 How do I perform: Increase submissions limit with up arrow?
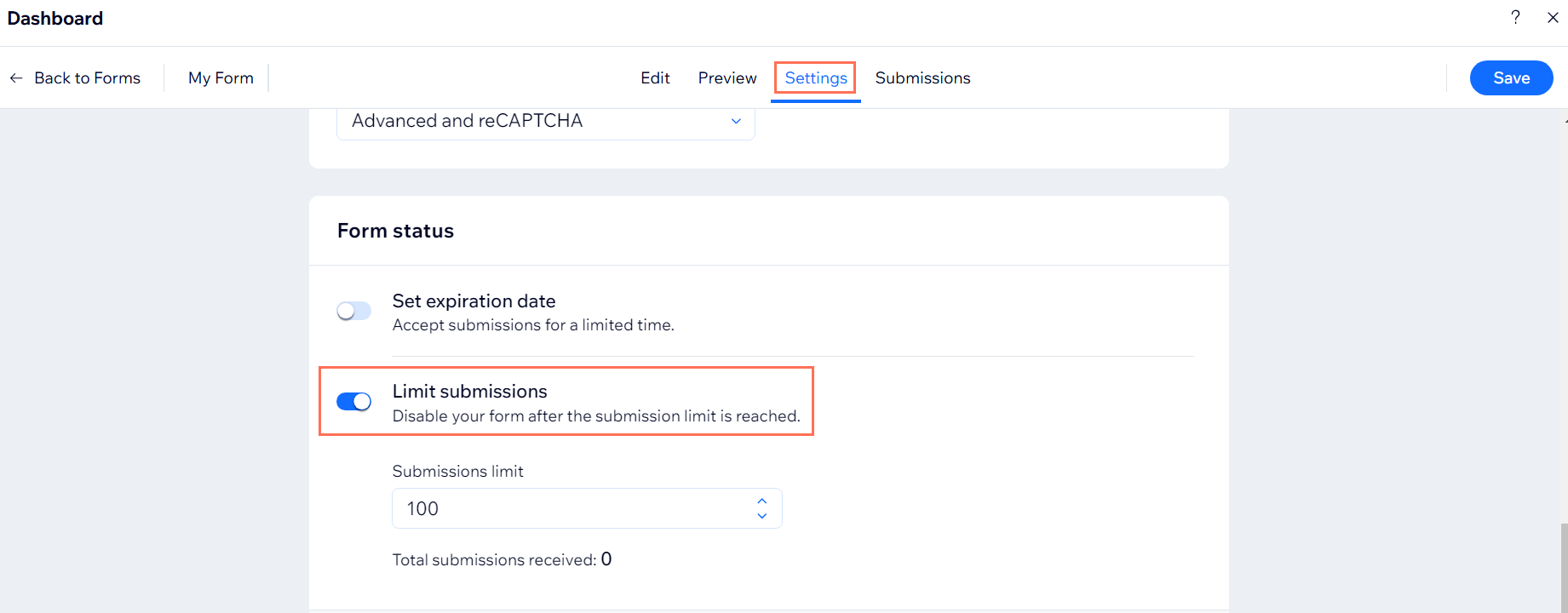[x=762, y=501]
